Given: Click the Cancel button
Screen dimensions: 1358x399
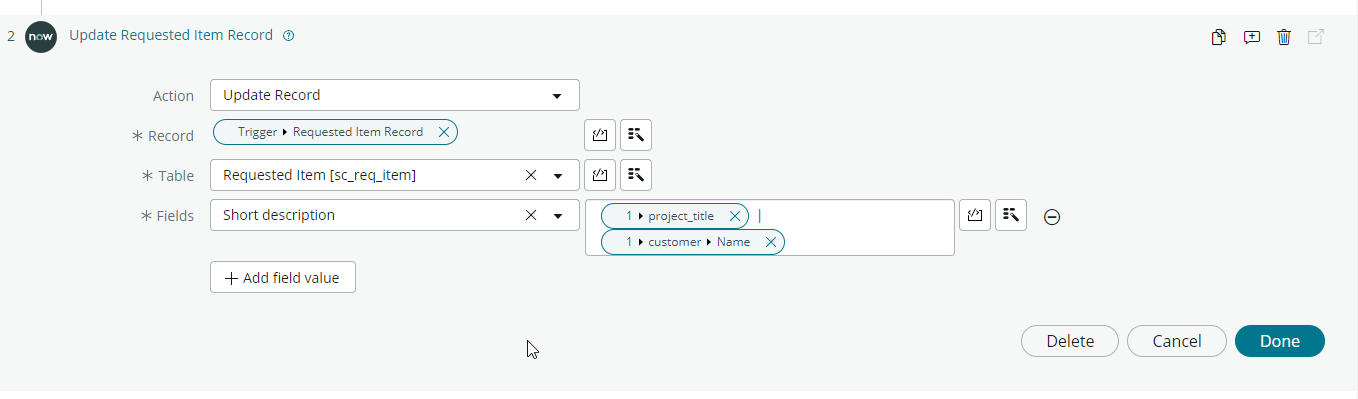Looking at the screenshot, I should (x=1177, y=341).
